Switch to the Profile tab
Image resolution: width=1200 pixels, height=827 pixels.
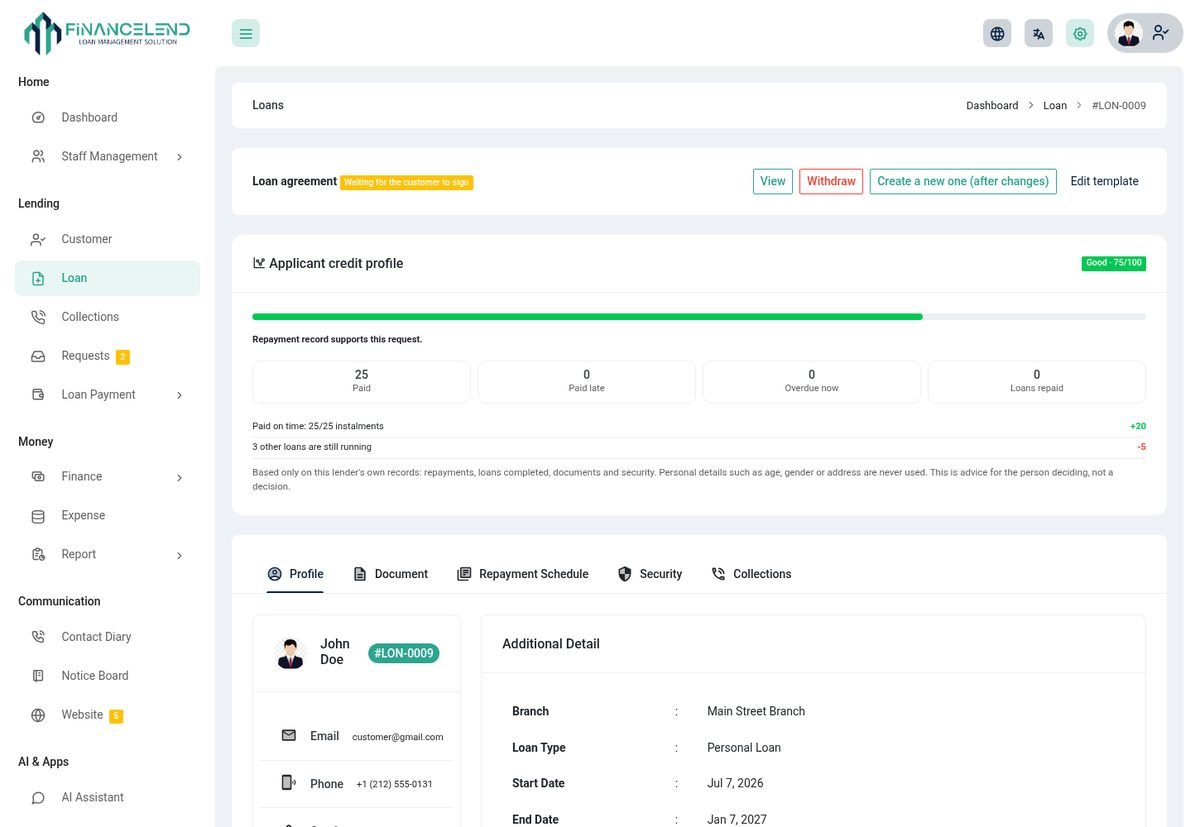pyautogui.click(x=295, y=574)
